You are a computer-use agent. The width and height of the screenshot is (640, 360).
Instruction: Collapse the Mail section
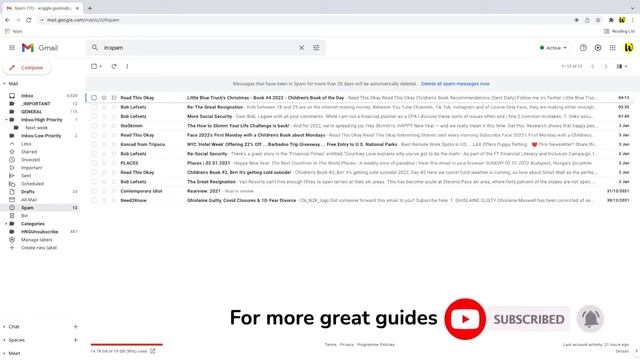click(4, 83)
